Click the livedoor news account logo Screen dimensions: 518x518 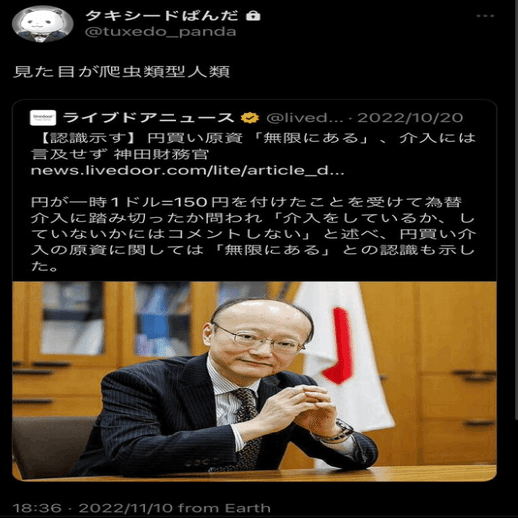[43, 118]
